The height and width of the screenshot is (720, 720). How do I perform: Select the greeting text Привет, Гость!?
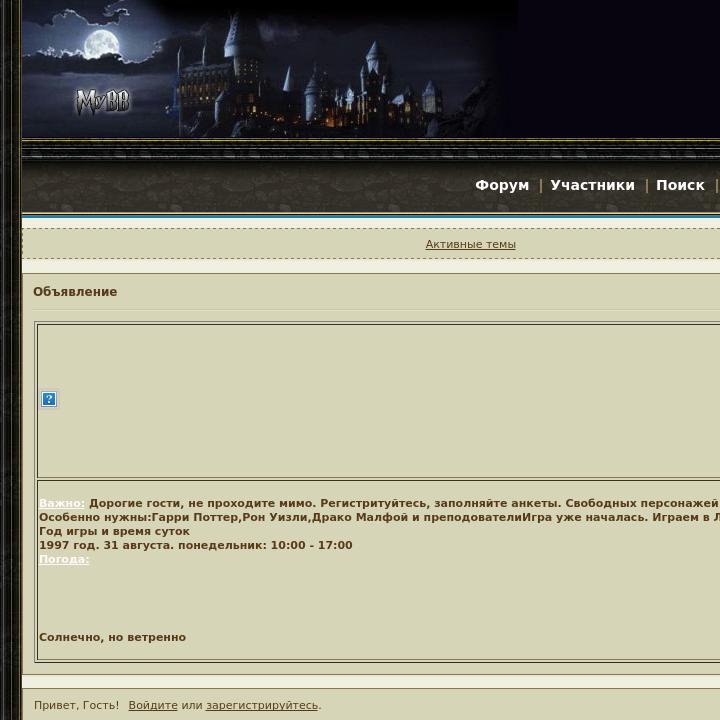[76, 705]
